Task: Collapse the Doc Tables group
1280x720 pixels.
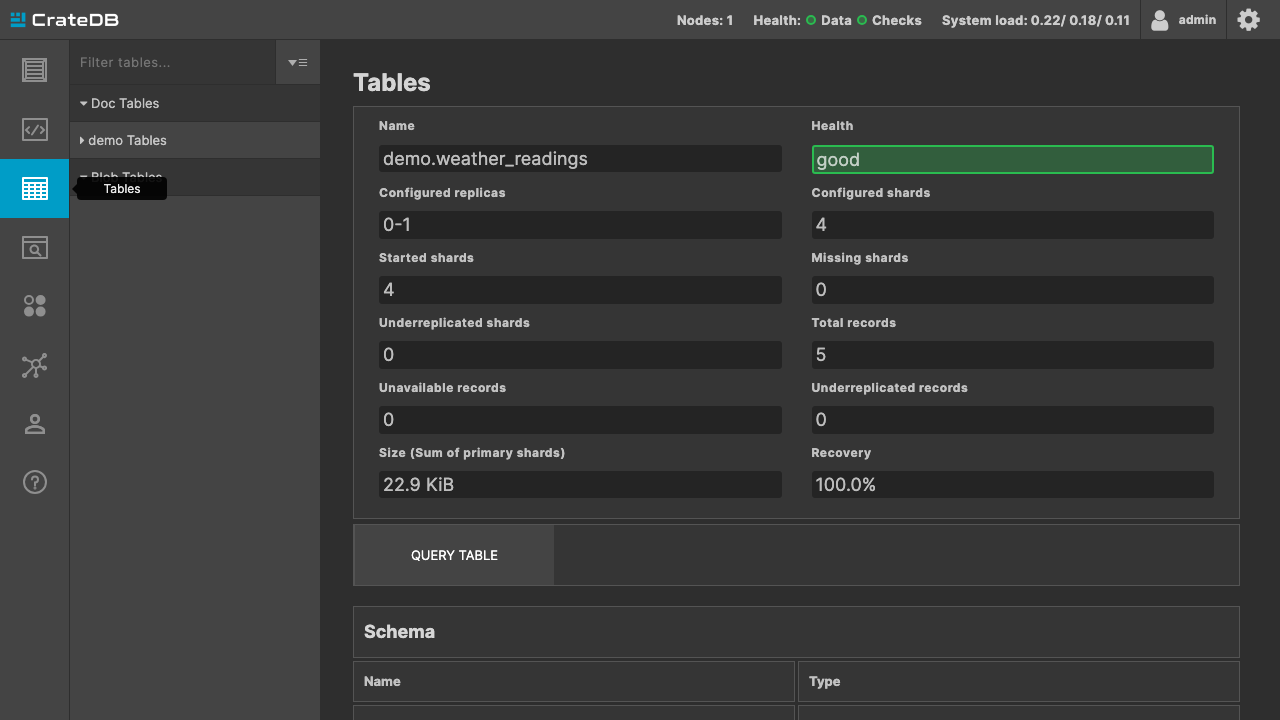Action: click(x=195, y=103)
